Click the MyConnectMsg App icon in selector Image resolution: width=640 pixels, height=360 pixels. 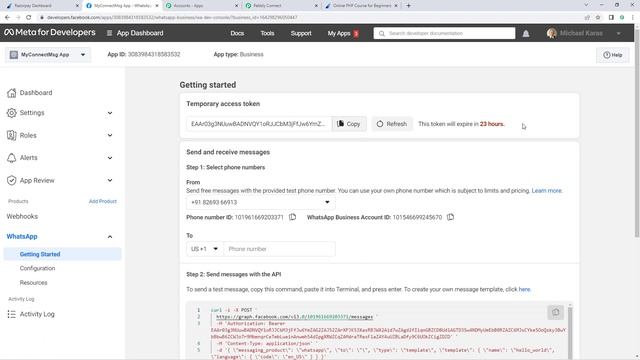(x=14, y=55)
